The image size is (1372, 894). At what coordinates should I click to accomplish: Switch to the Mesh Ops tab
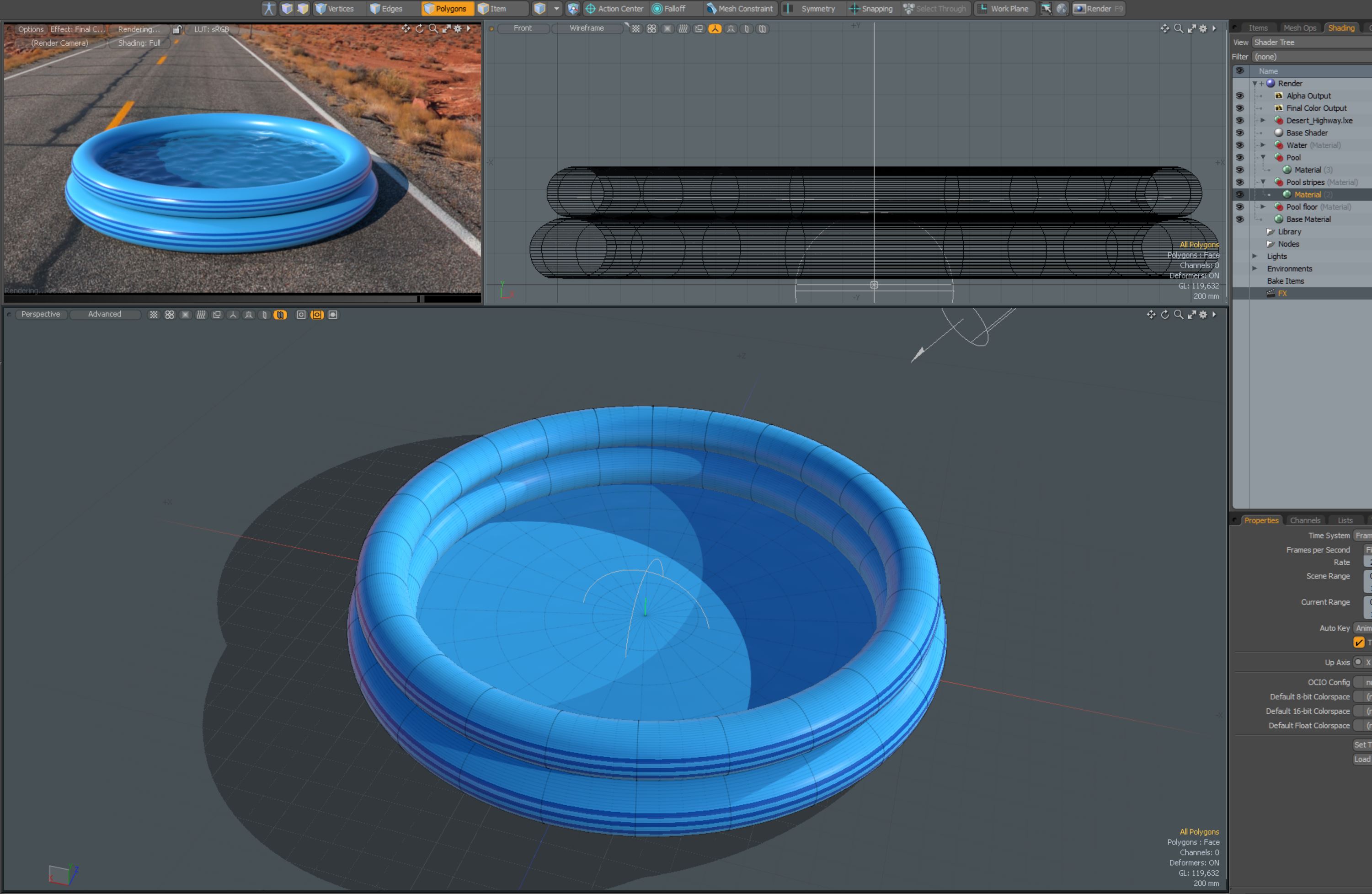(x=1299, y=28)
